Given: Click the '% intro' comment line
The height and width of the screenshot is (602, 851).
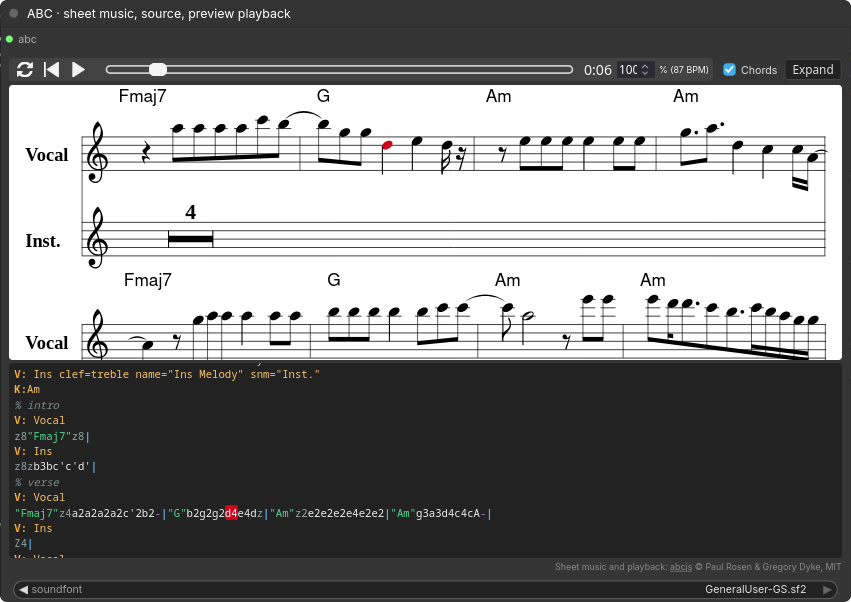Looking at the screenshot, I should click(x=37, y=405).
